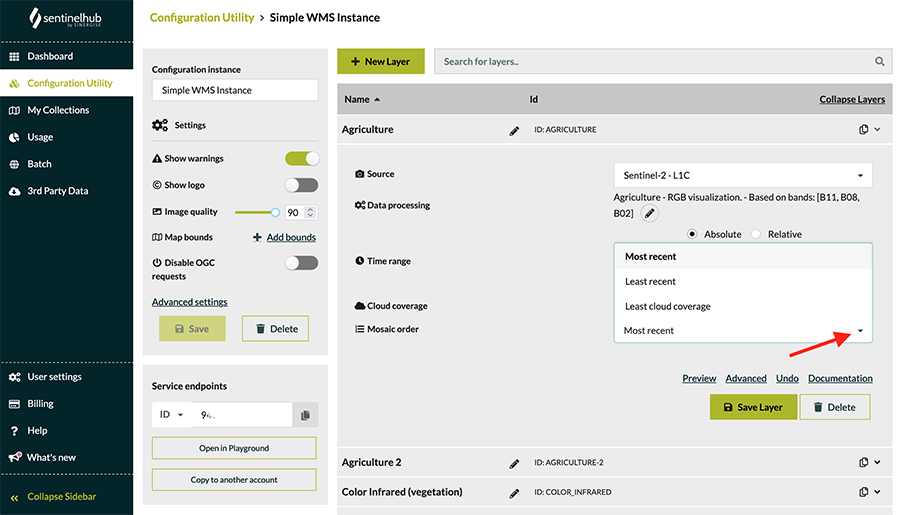
Task: Select the Relative time range radio
Action: (756, 234)
